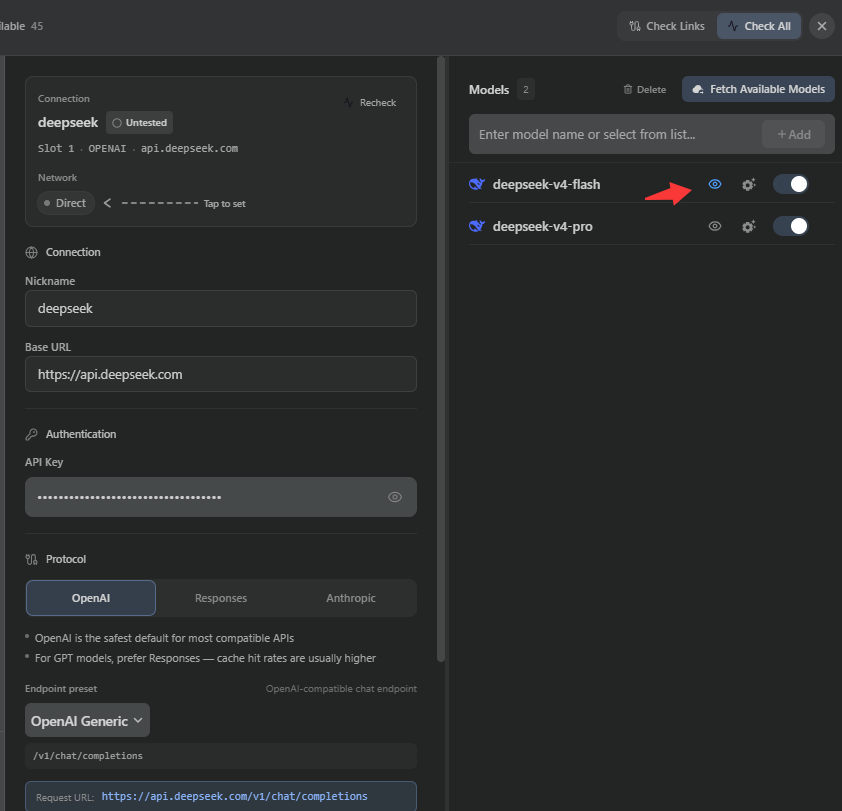Click the globe icon beside Connection heading
Viewport: 842px width, 811px height.
coord(32,252)
